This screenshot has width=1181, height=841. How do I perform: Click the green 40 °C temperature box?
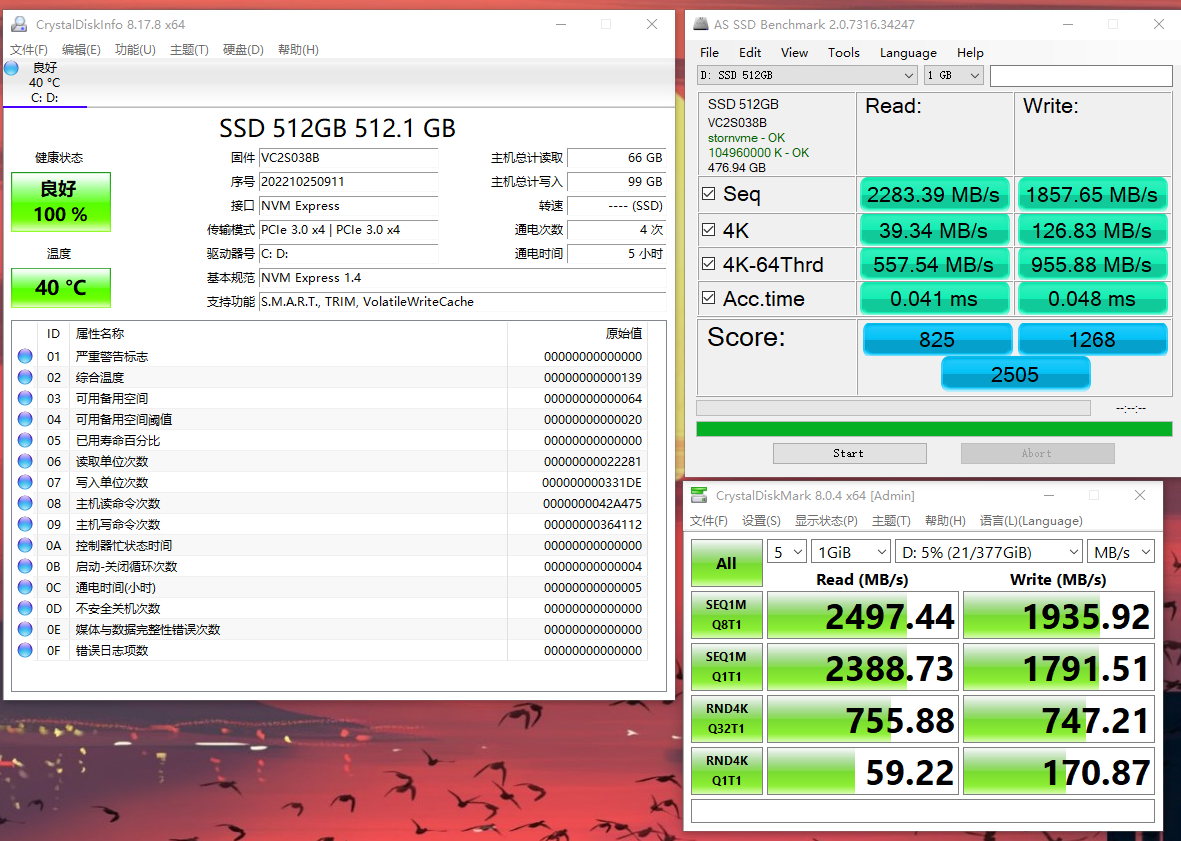[x=60, y=287]
